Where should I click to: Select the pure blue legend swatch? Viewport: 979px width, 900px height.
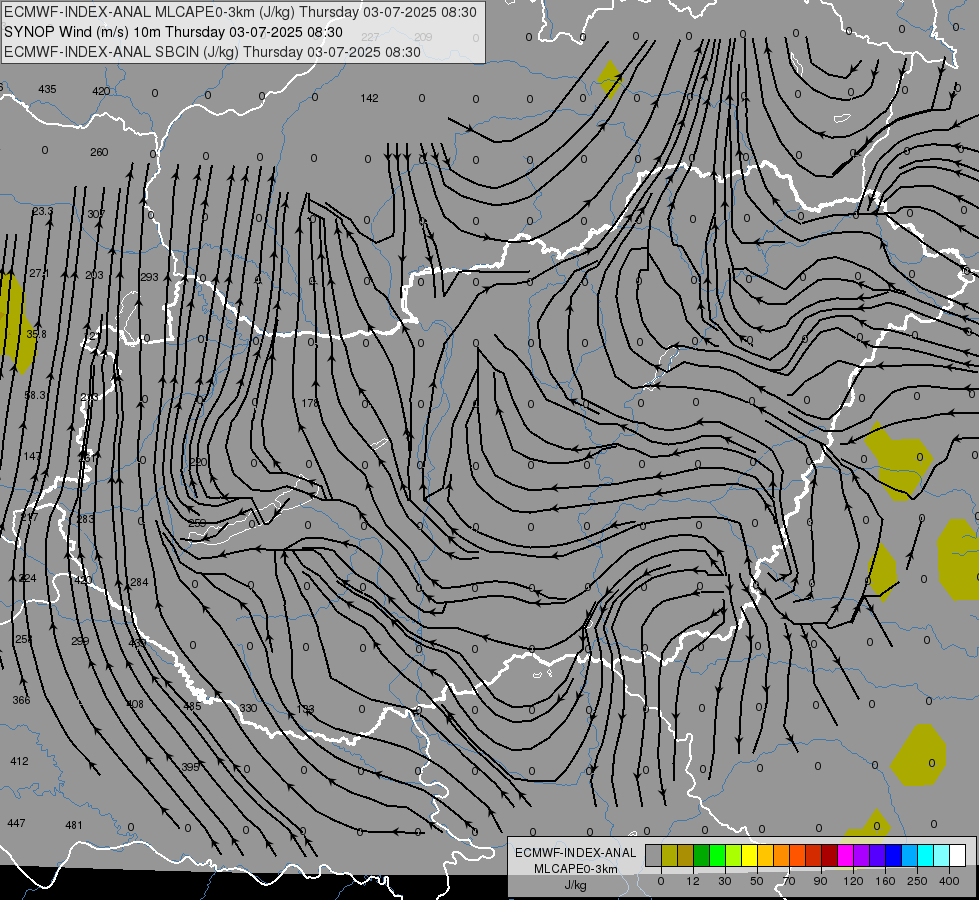coord(893,855)
